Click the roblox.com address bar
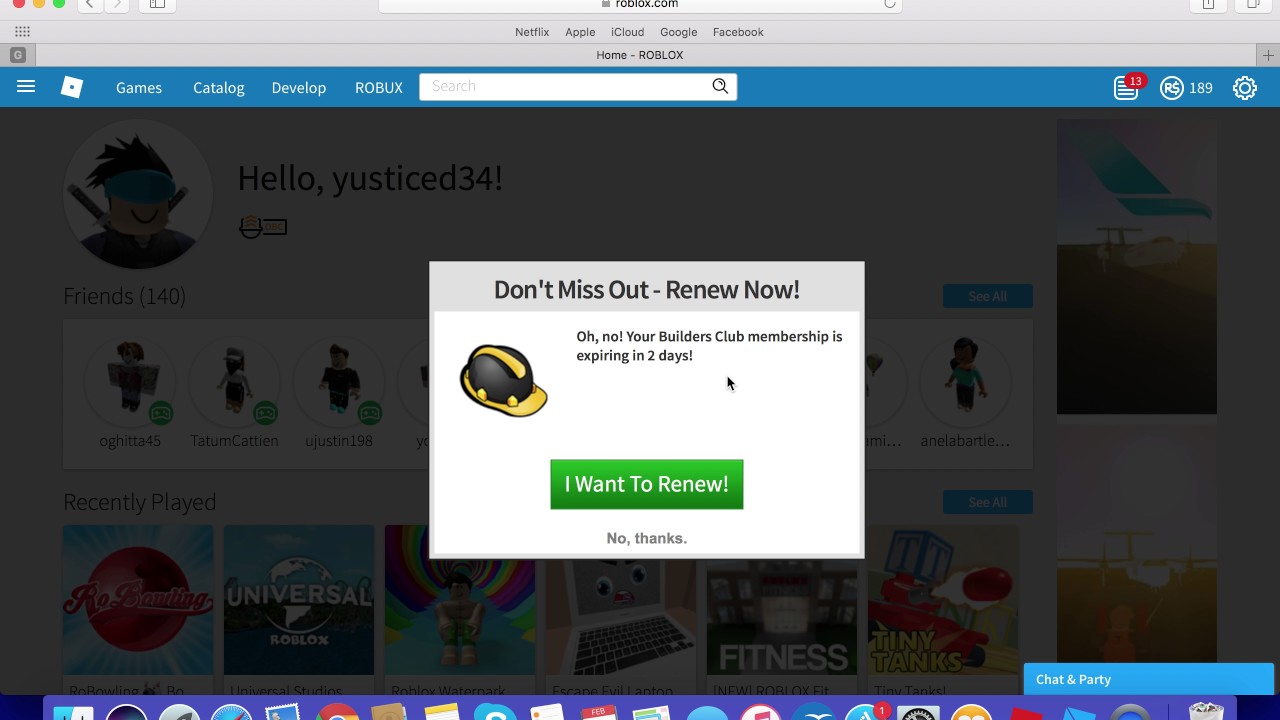 point(640,4)
